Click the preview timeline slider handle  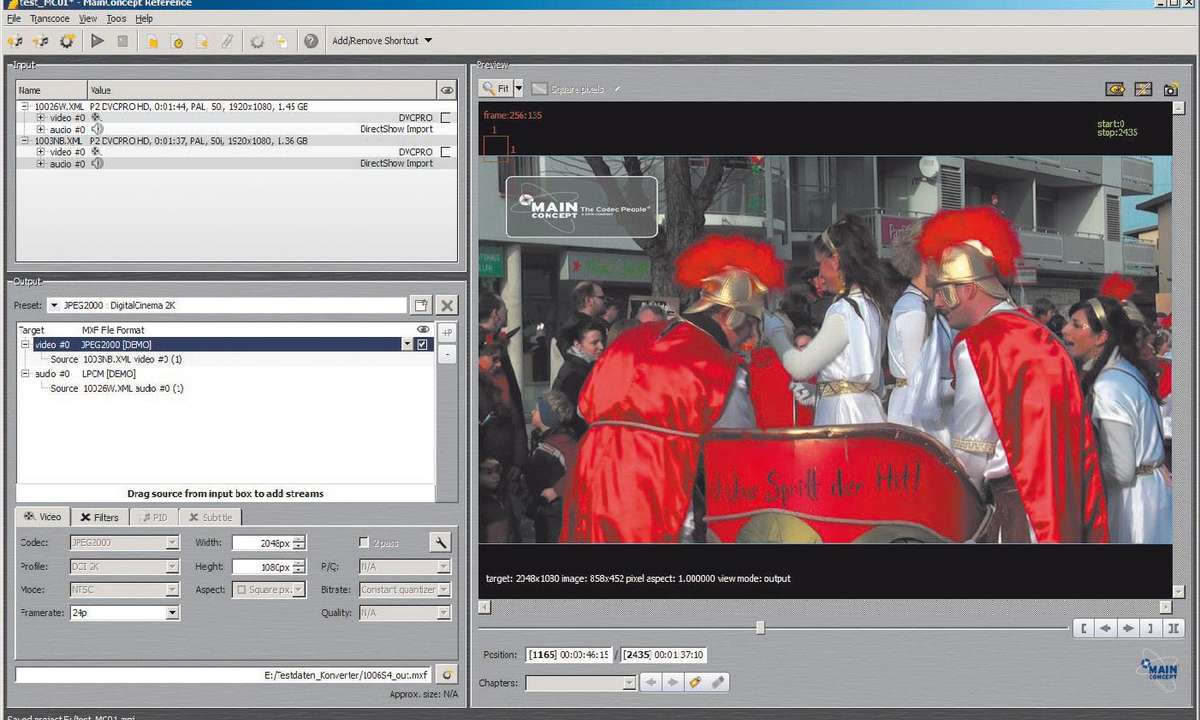point(761,628)
